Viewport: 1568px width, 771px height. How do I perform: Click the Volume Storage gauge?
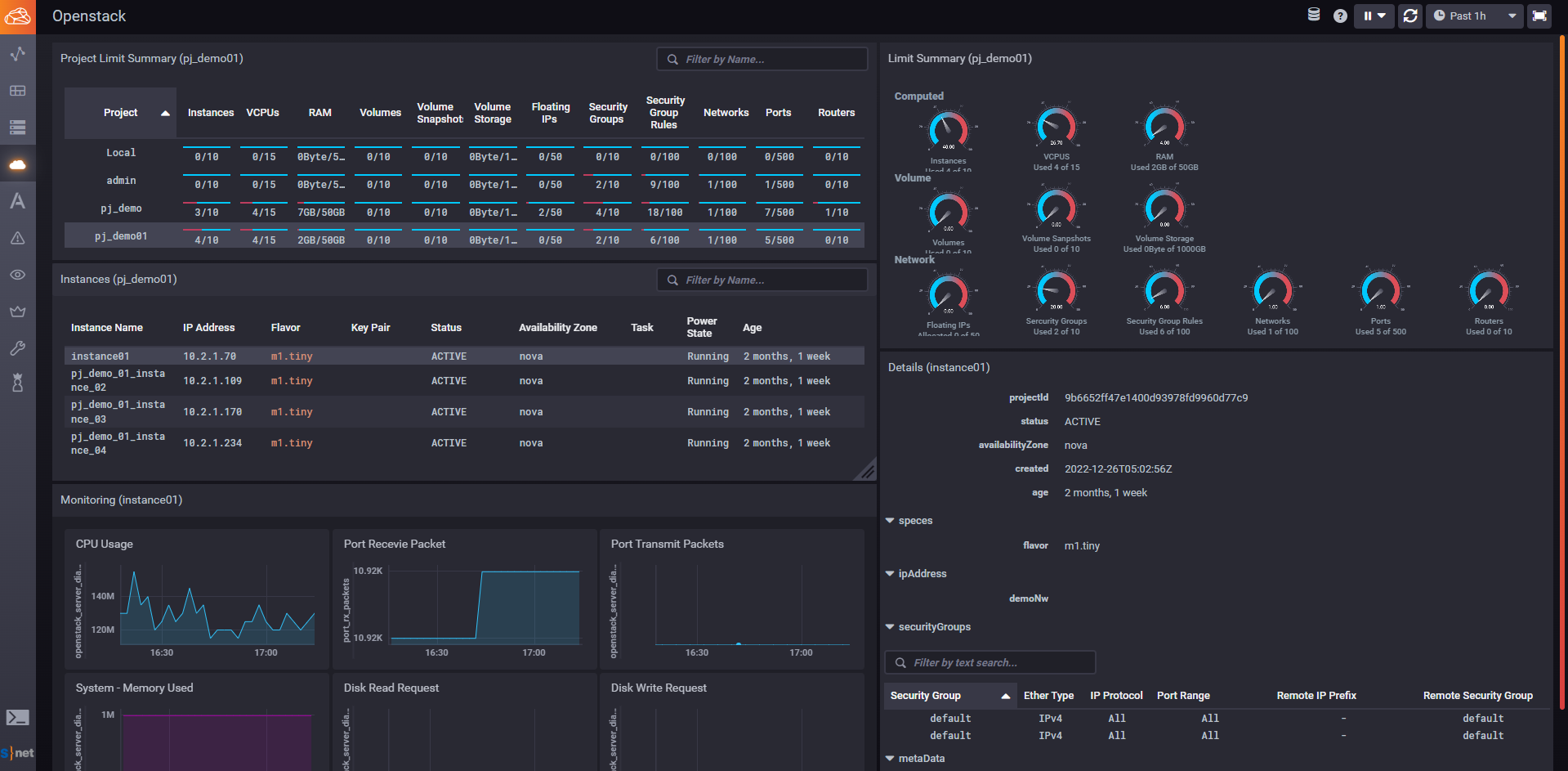click(x=1164, y=208)
